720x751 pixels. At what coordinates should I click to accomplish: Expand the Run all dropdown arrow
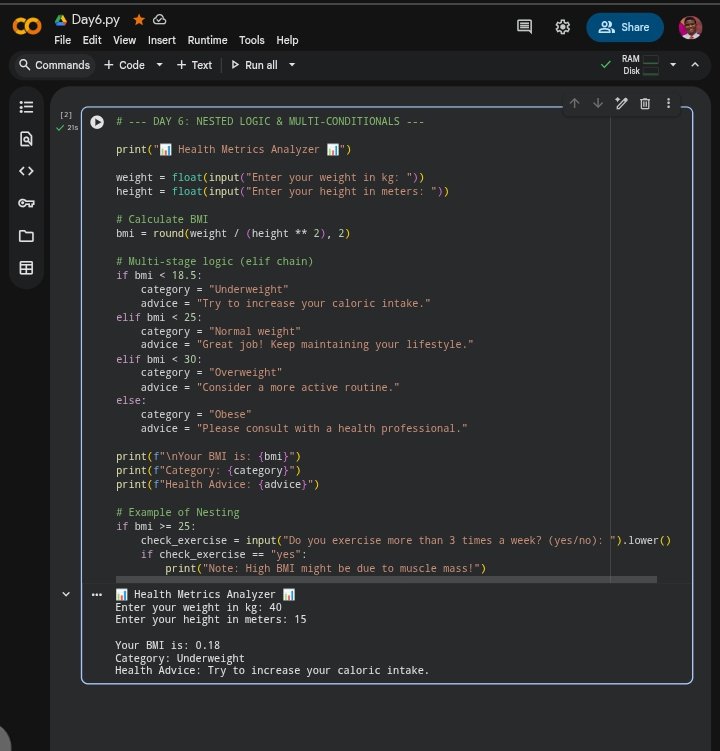coord(292,65)
